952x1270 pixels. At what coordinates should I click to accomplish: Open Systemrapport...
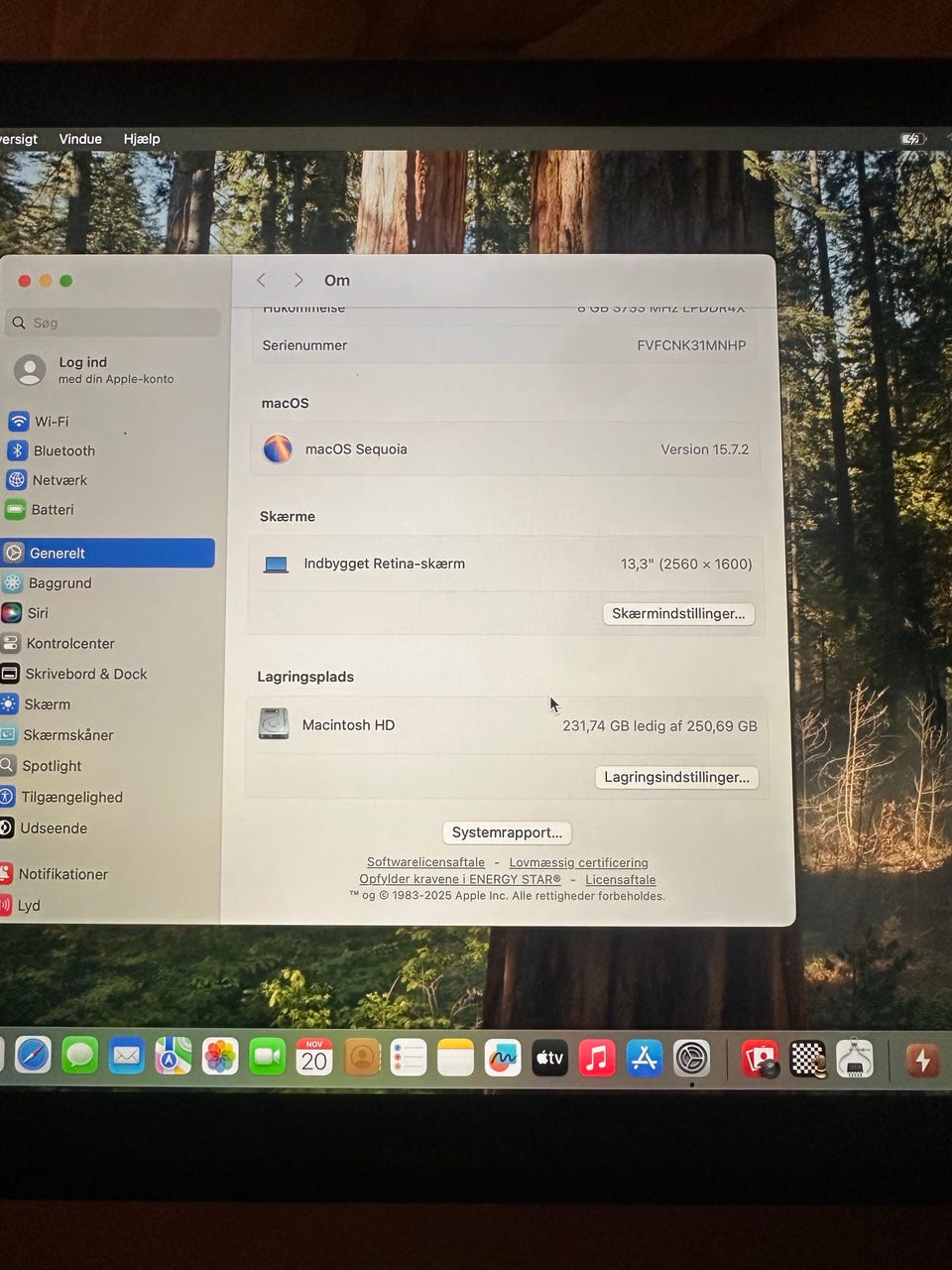507,832
